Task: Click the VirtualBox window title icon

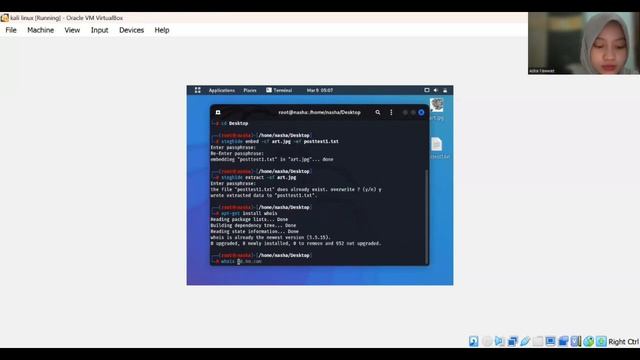Action: [x=4, y=18]
